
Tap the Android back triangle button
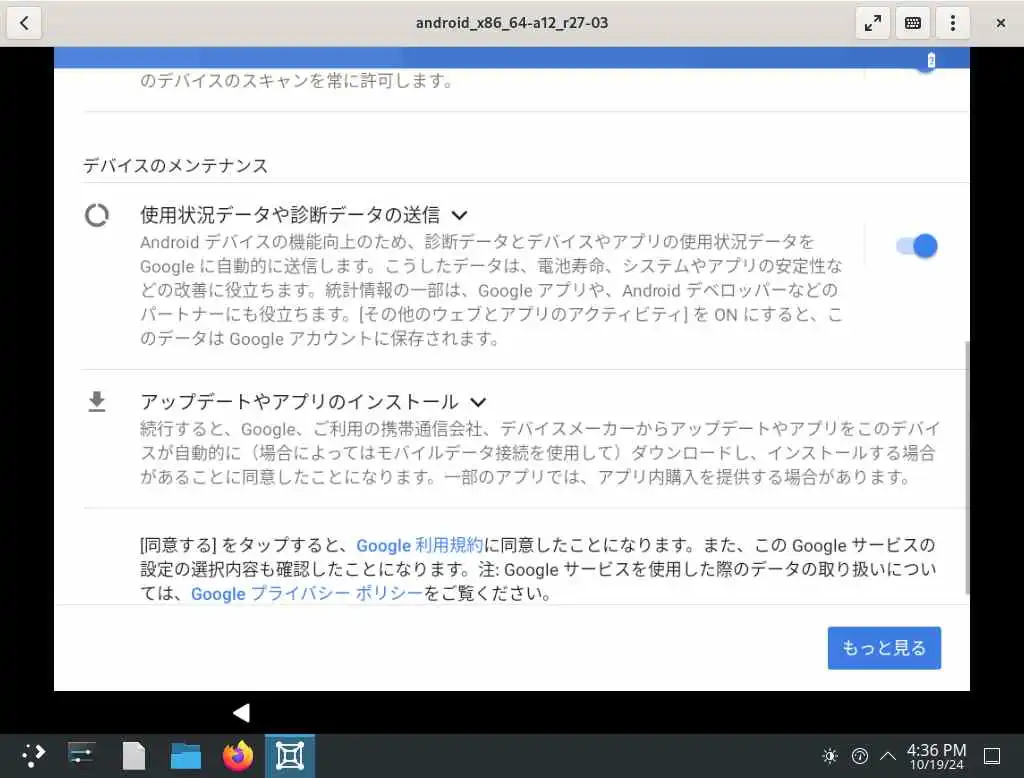point(242,713)
